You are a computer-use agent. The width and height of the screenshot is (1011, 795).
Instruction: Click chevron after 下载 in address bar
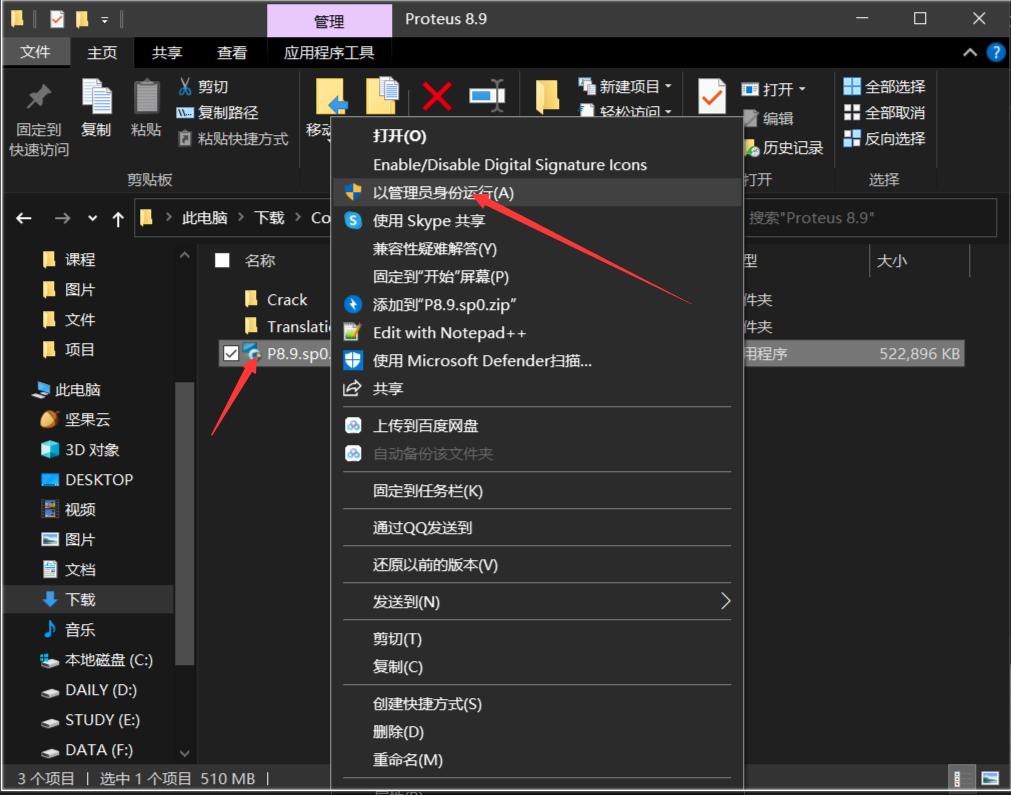[298, 218]
